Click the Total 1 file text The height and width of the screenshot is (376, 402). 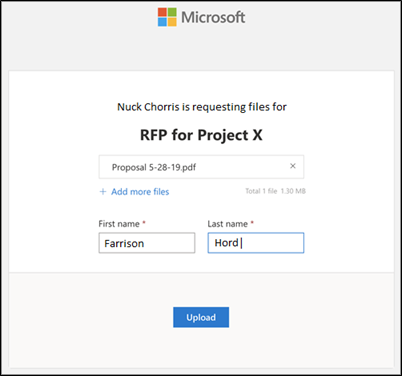tap(261, 191)
